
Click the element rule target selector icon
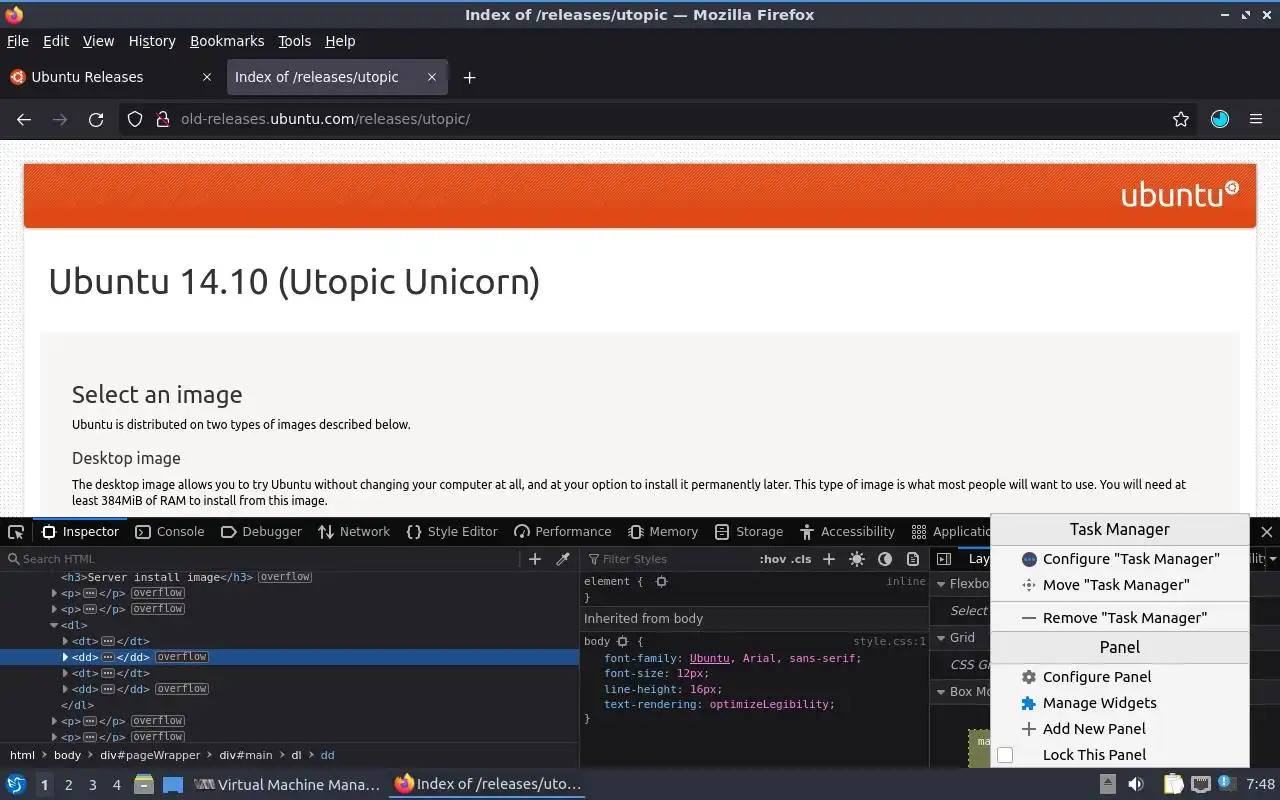coord(661,581)
